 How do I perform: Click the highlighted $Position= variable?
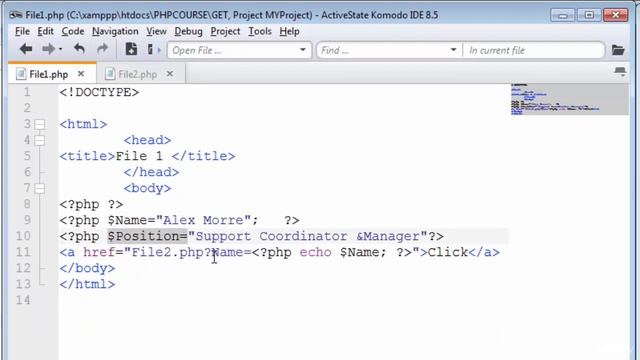pyautogui.click(x=147, y=236)
